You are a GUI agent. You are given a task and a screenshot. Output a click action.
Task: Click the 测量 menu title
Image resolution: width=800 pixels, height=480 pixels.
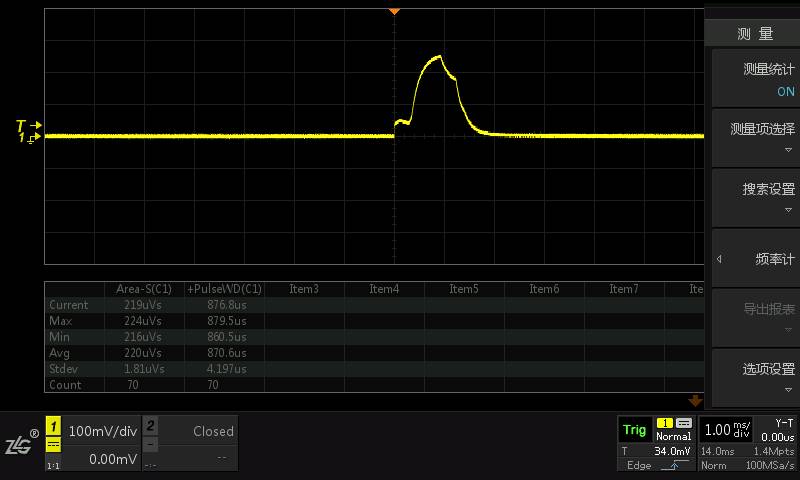[755, 34]
